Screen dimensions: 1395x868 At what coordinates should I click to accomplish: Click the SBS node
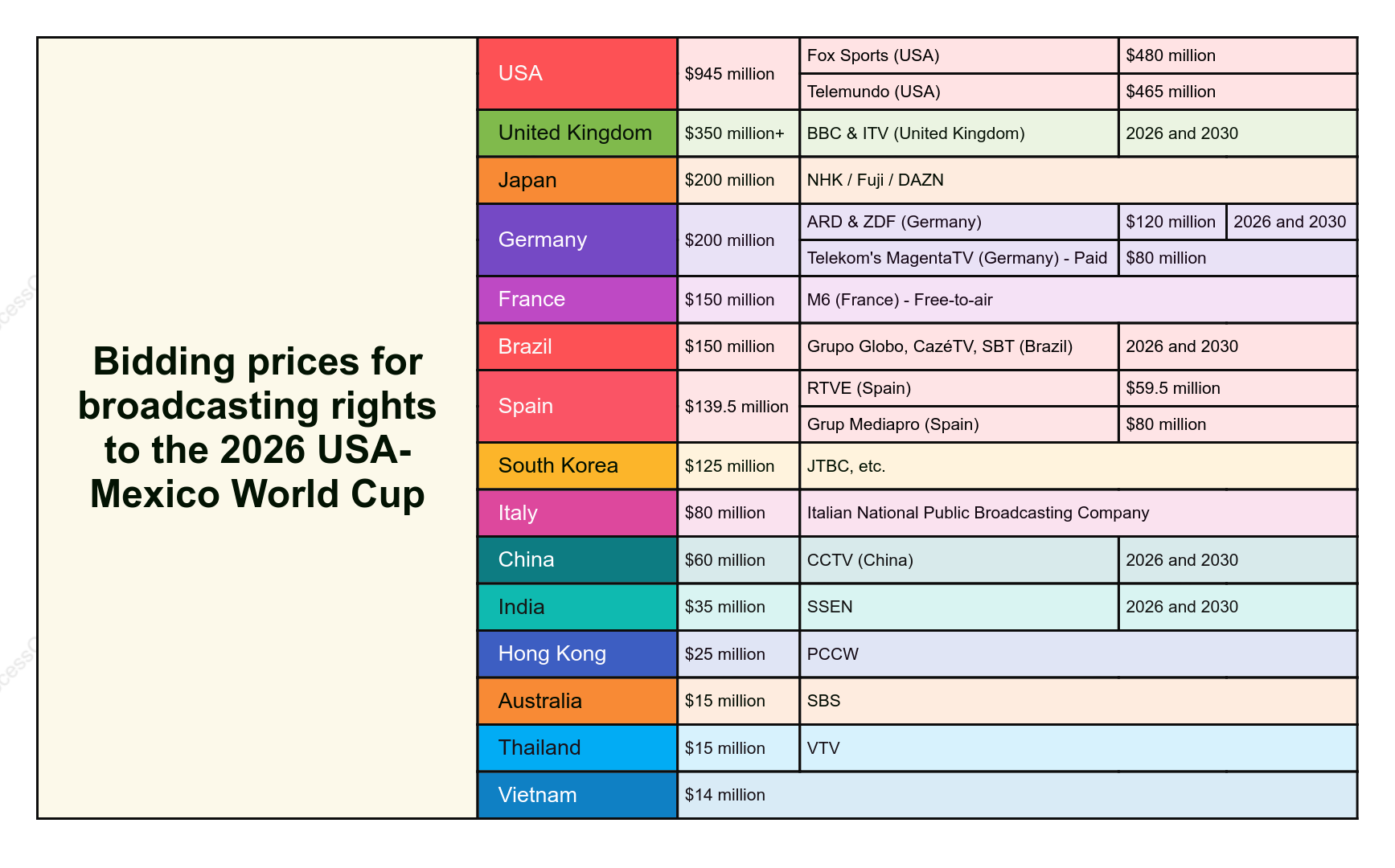pyautogui.click(x=1079, y=701)
